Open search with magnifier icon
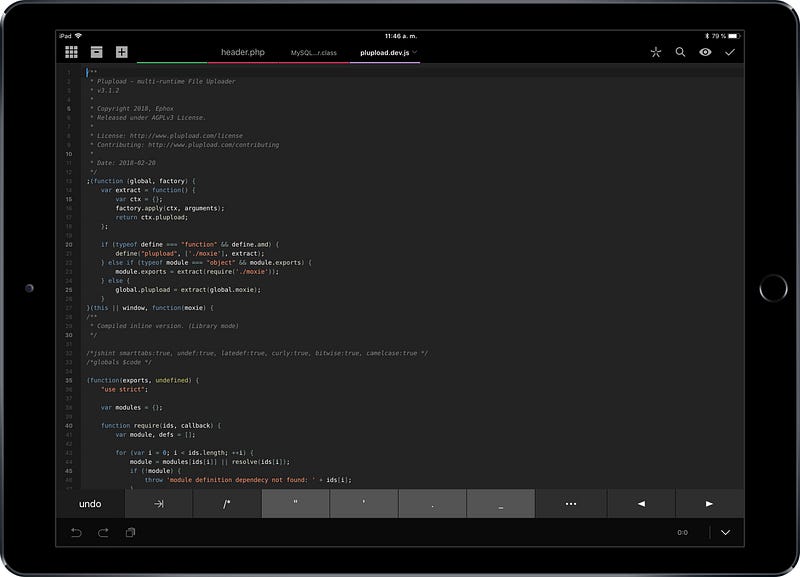The width and height of the screenshot is (800, 577). [681, 52]
